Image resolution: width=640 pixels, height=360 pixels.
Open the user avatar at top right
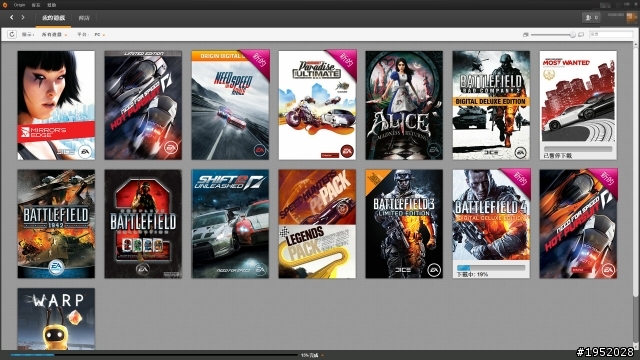click(x=631, y=18)
